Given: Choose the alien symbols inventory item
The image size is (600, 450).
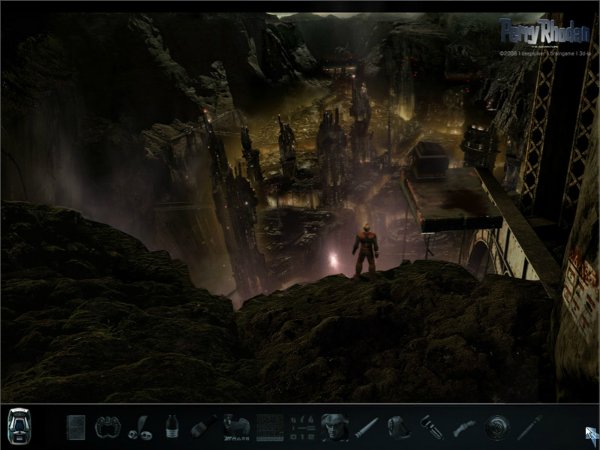Looking at the screenshot, I should coord(303,427).
